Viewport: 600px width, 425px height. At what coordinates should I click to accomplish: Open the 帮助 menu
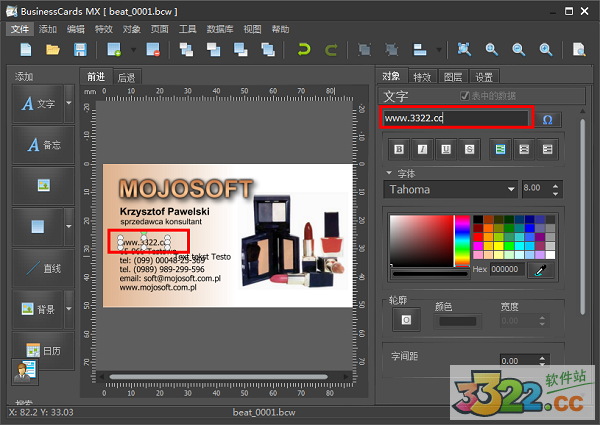(x=280, y=29)
